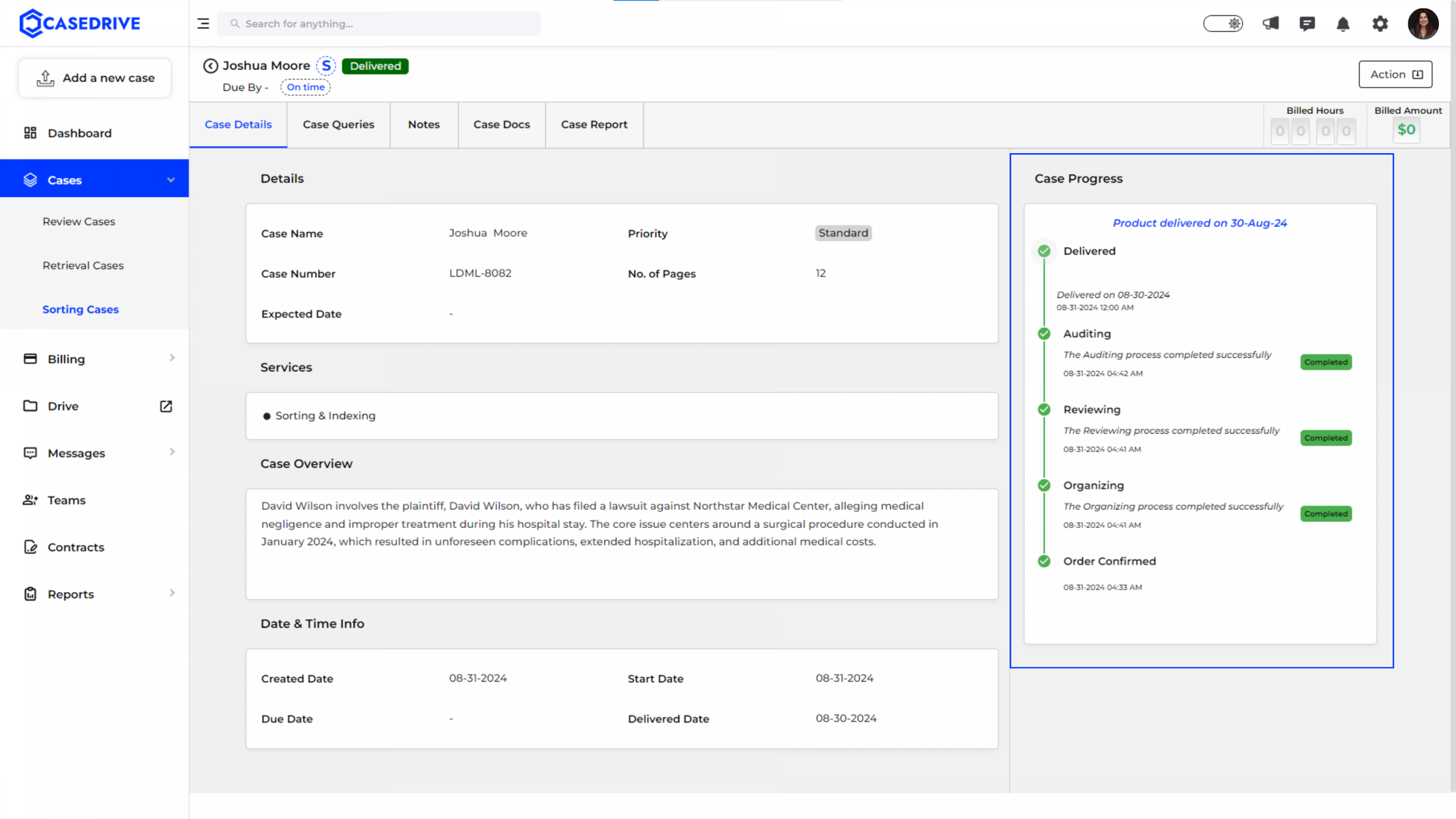Click the Delivered Date value 08-30-2024
Screen dimensions: 1456x819
pyautogui.click(x=846, y=718)
